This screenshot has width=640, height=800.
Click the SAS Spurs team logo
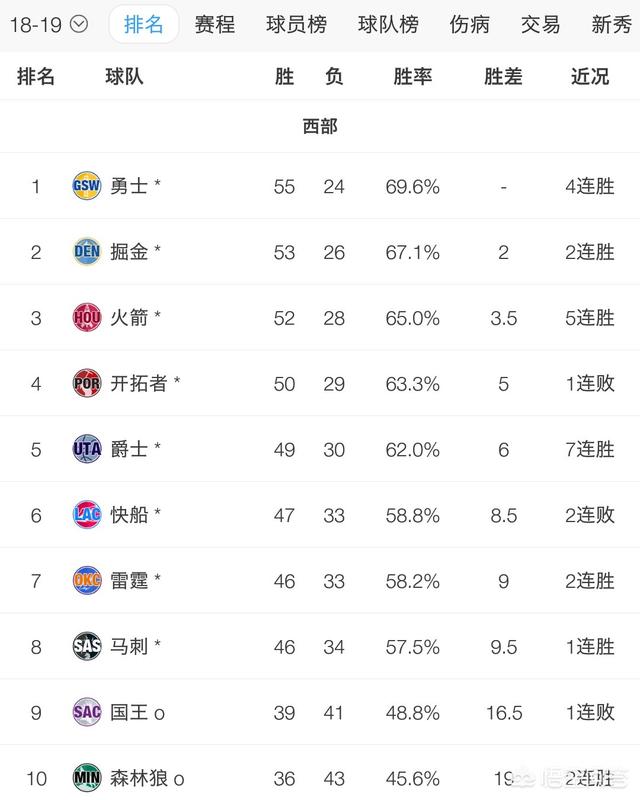pyautogui.click(x=87, y=646)
